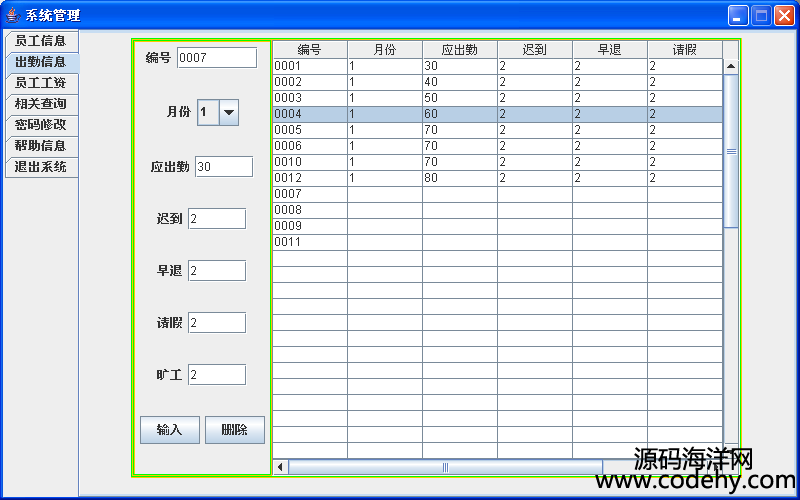This screenshot has width=800, height=500.
Task: Select table row 0010
Action: (497, 162)
